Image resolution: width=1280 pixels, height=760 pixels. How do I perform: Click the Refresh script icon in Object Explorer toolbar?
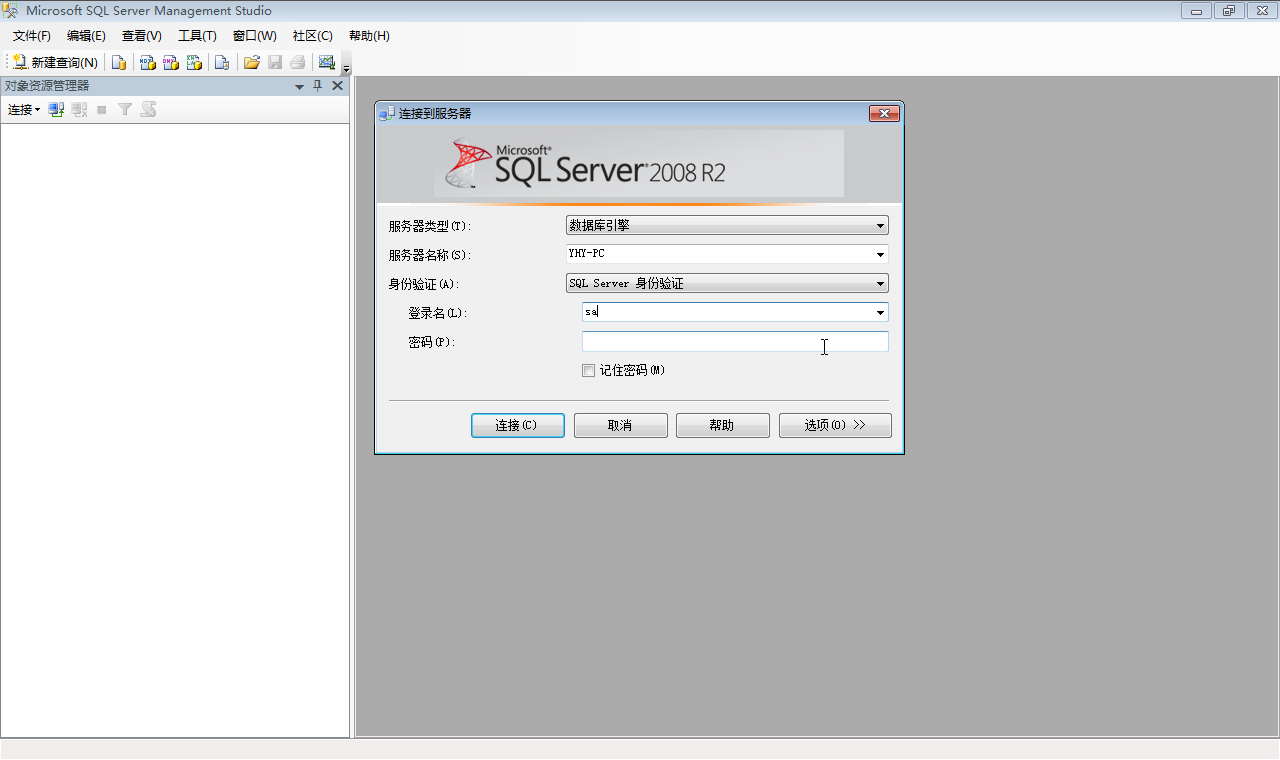tap(148, 109)
